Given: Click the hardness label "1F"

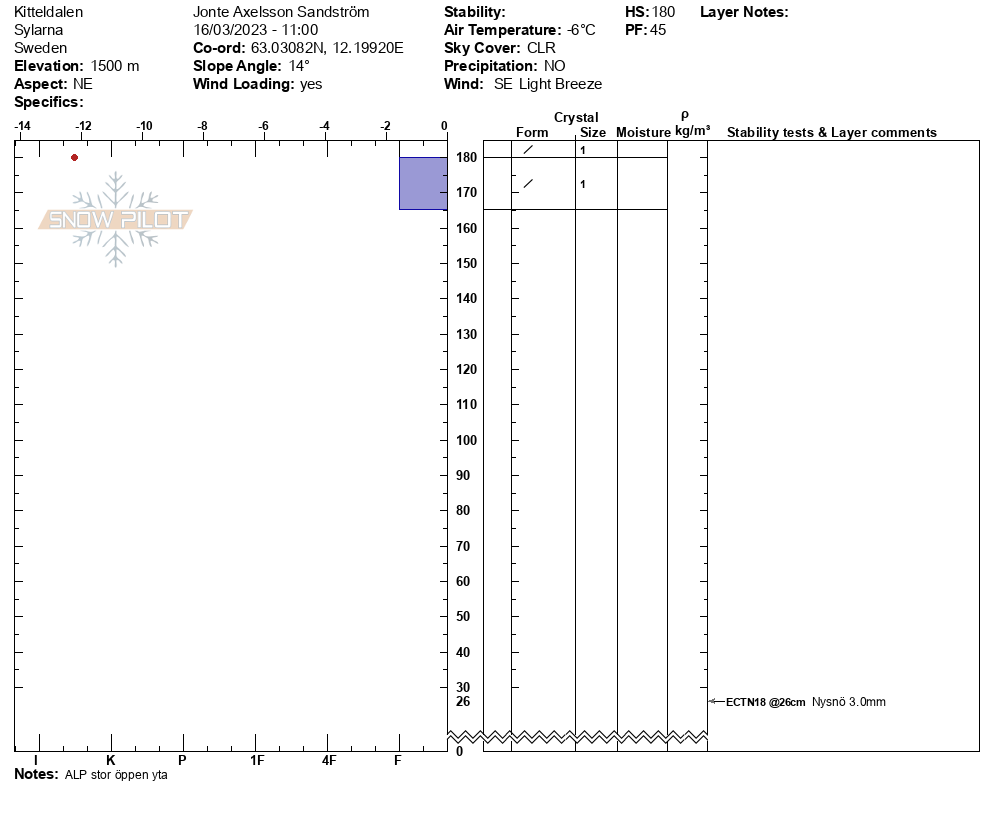Looking at the screenshot, I should click(x=257, y=760).
